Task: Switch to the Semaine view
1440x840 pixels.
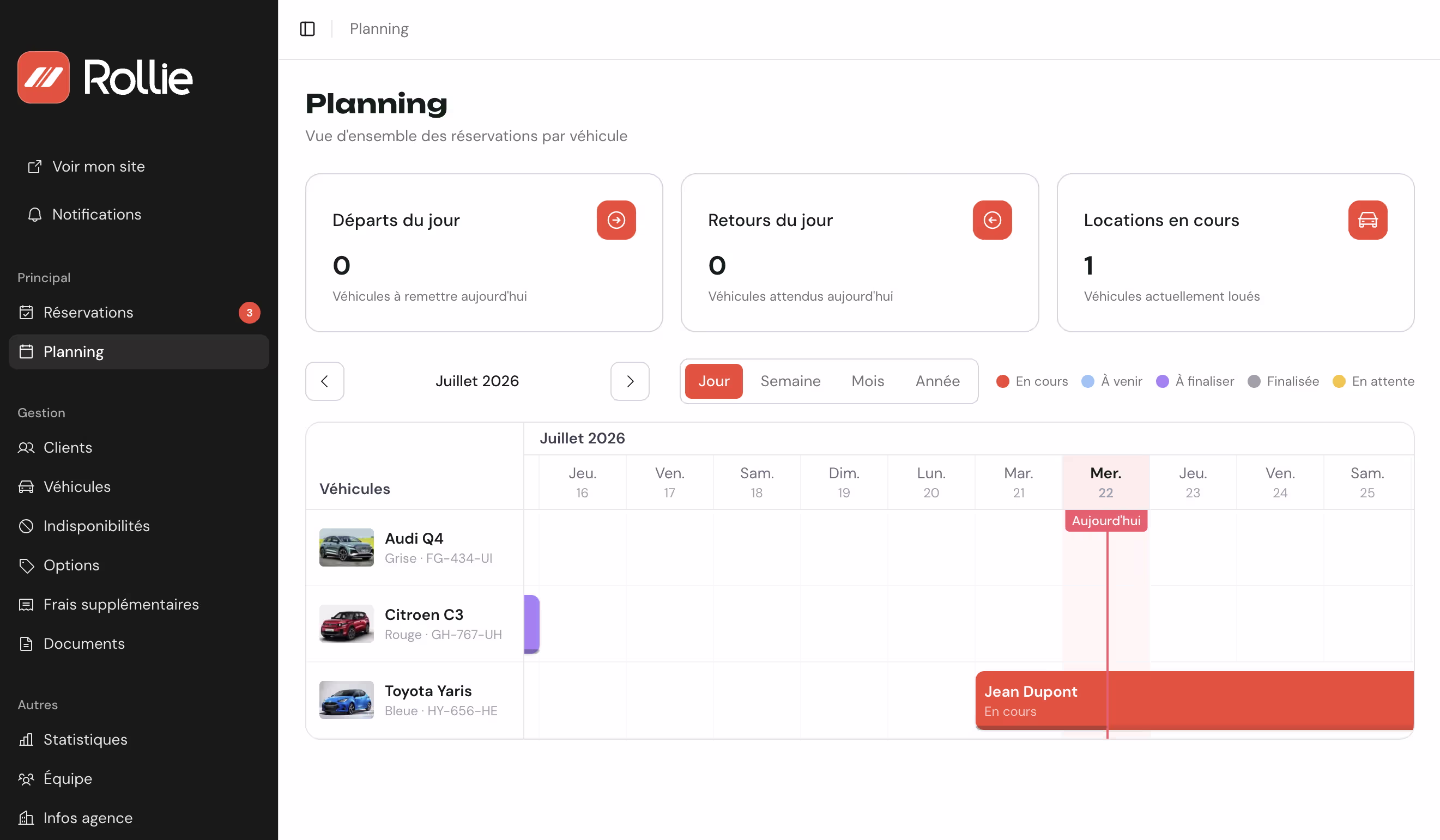Action: [x=790, y=381]
